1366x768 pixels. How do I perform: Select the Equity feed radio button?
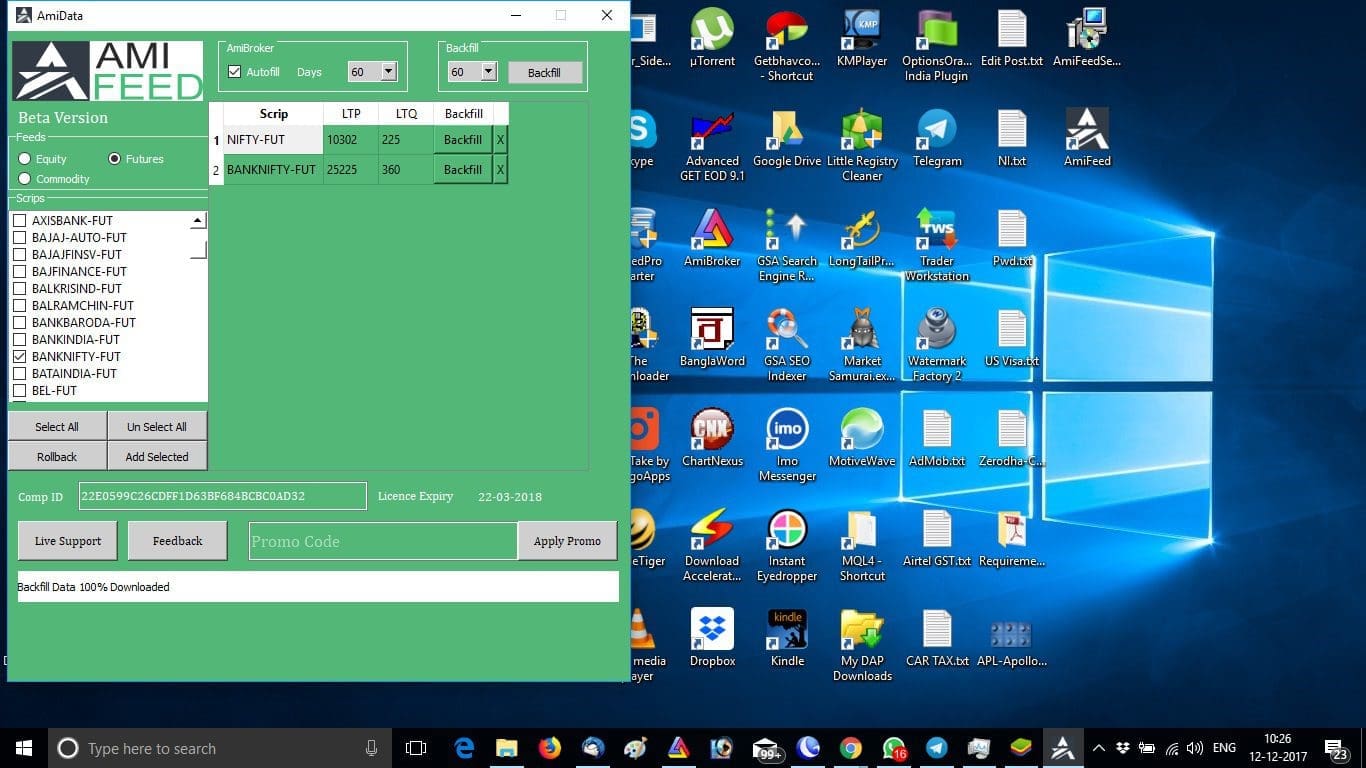click(x=25, y=159)
